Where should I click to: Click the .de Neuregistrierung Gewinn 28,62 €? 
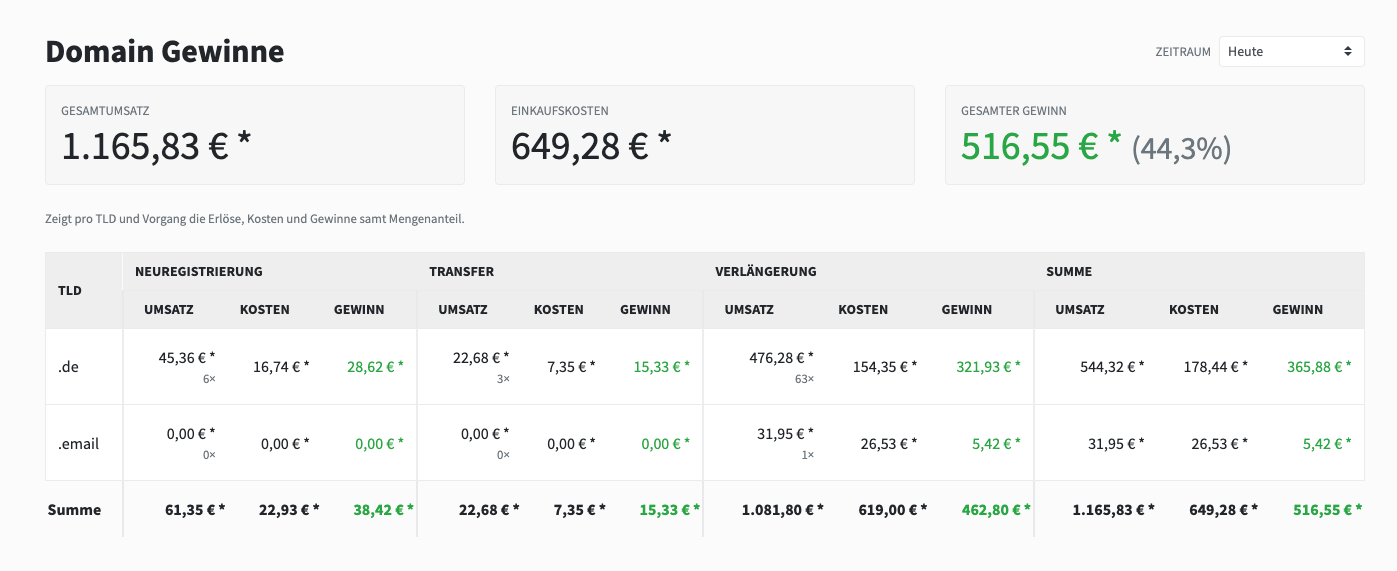375,367
